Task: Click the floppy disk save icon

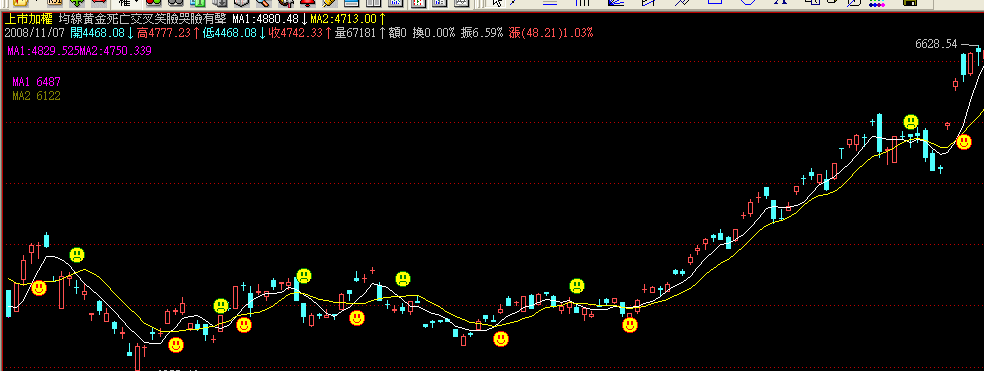Action: pos(909,3)
